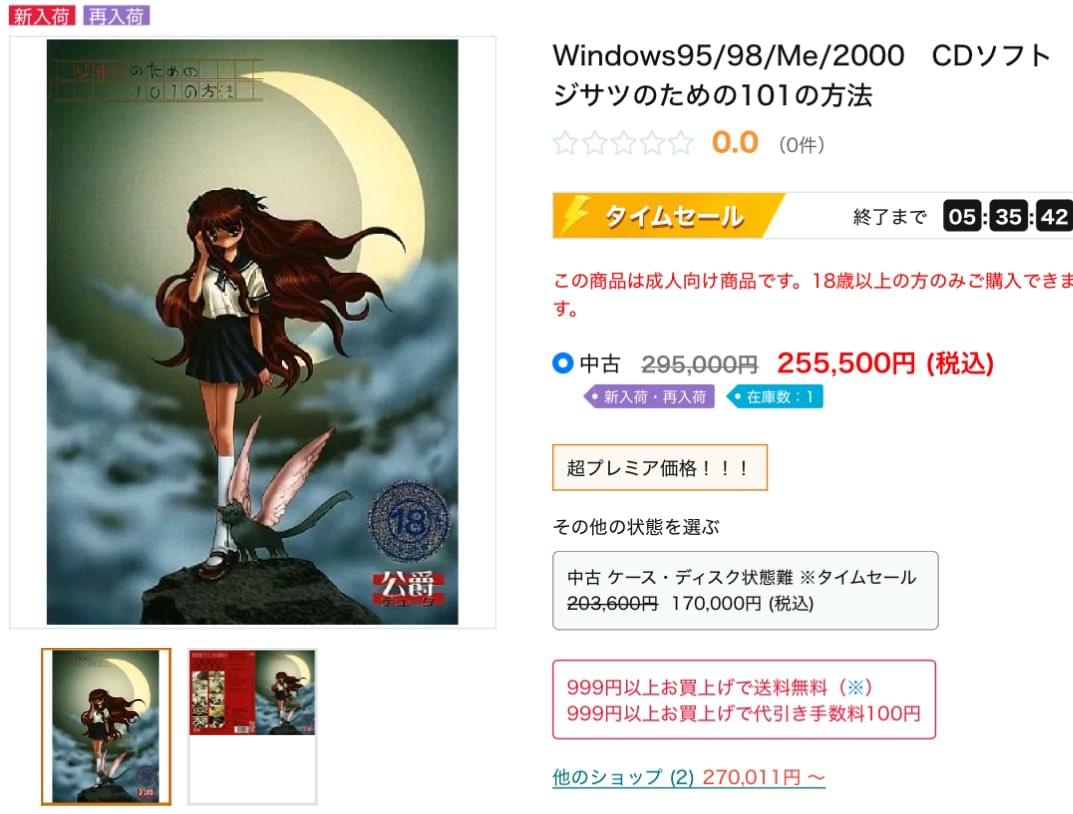Select the 中古 radio button
The width and height of the screenshot is (1073, 814).
pos(563,363)
